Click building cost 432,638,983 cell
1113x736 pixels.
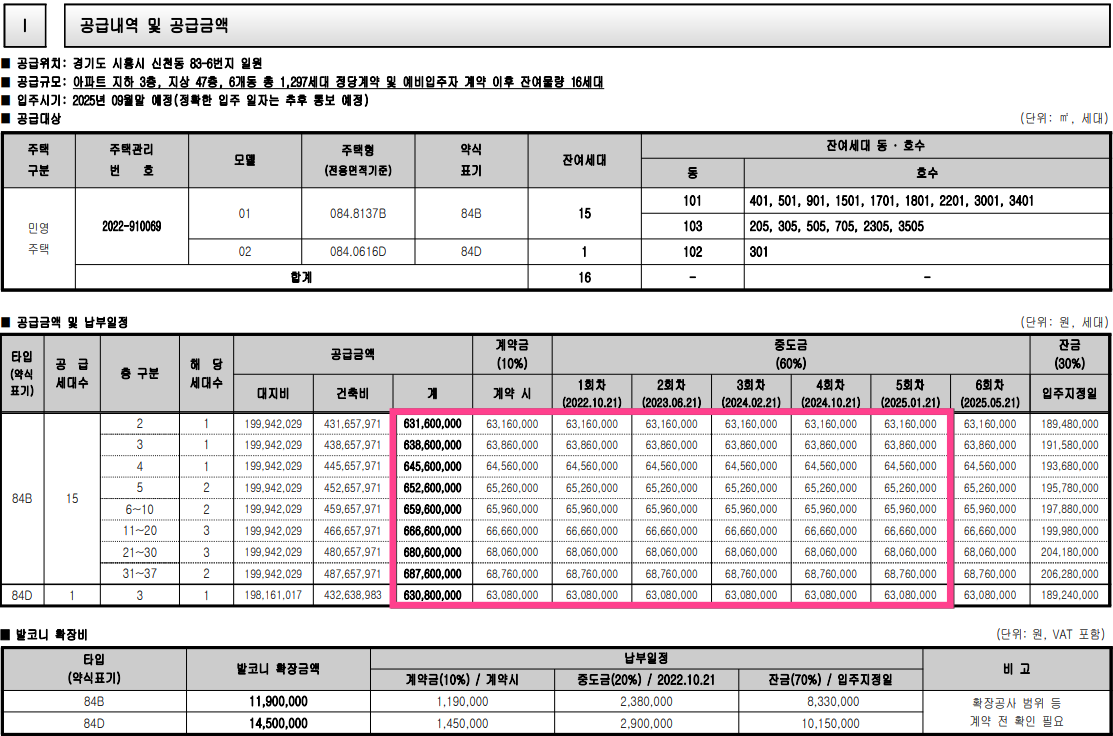(x=353, y=595)
